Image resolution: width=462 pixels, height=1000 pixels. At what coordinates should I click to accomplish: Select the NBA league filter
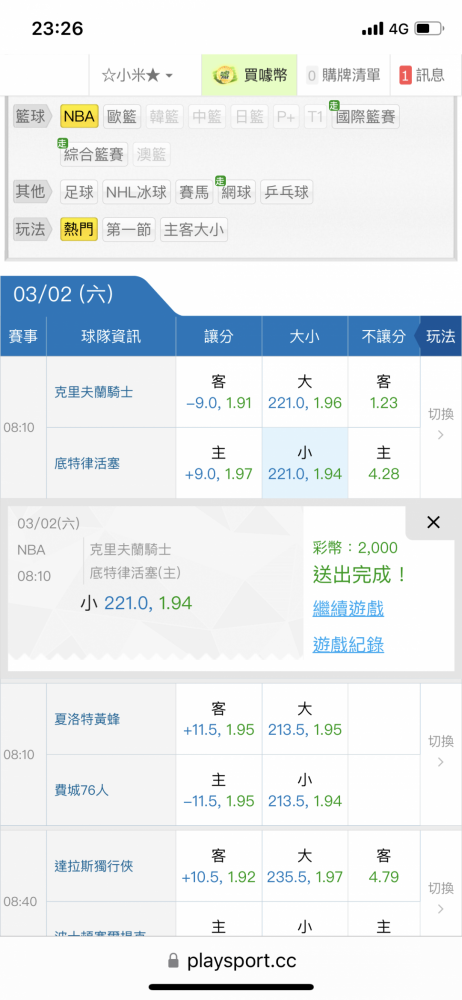tap(79, 117)
